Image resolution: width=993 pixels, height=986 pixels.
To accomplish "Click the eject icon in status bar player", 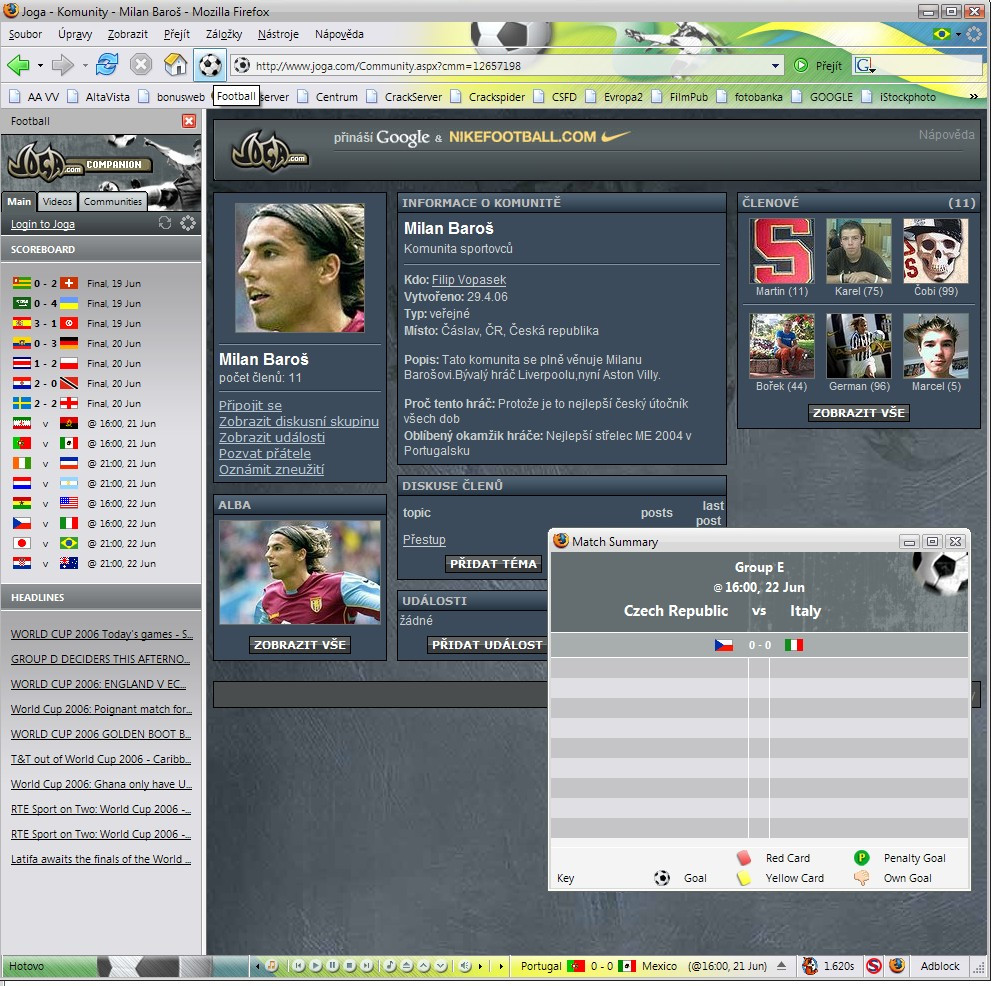I will coord(407,966).
